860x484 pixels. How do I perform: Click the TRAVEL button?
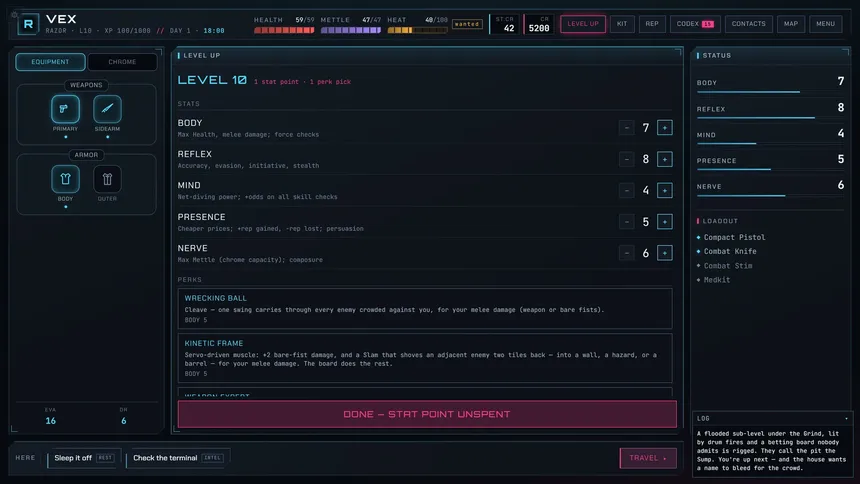point(648,458)
